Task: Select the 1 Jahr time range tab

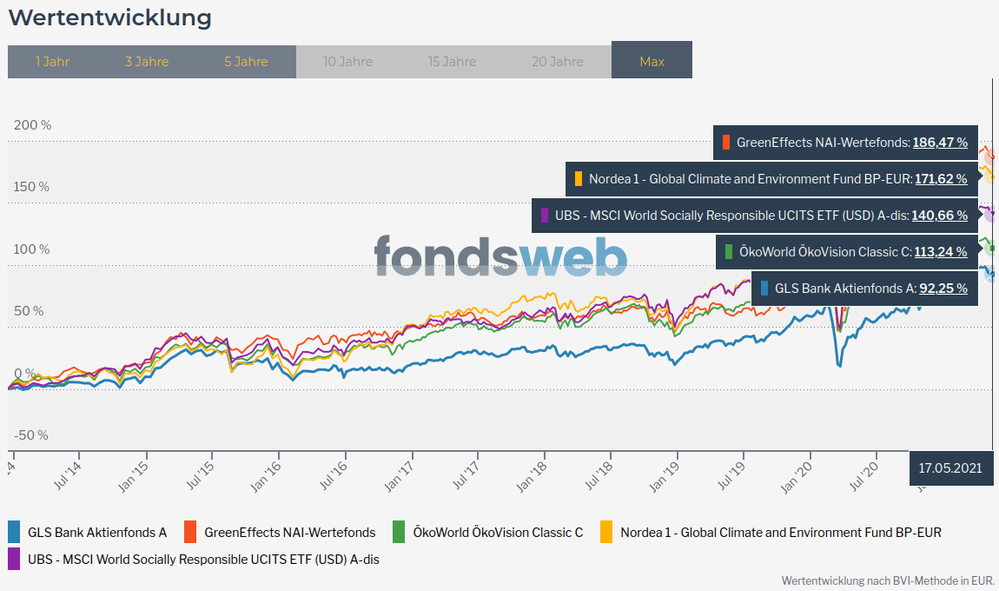Action: [52, 61]
